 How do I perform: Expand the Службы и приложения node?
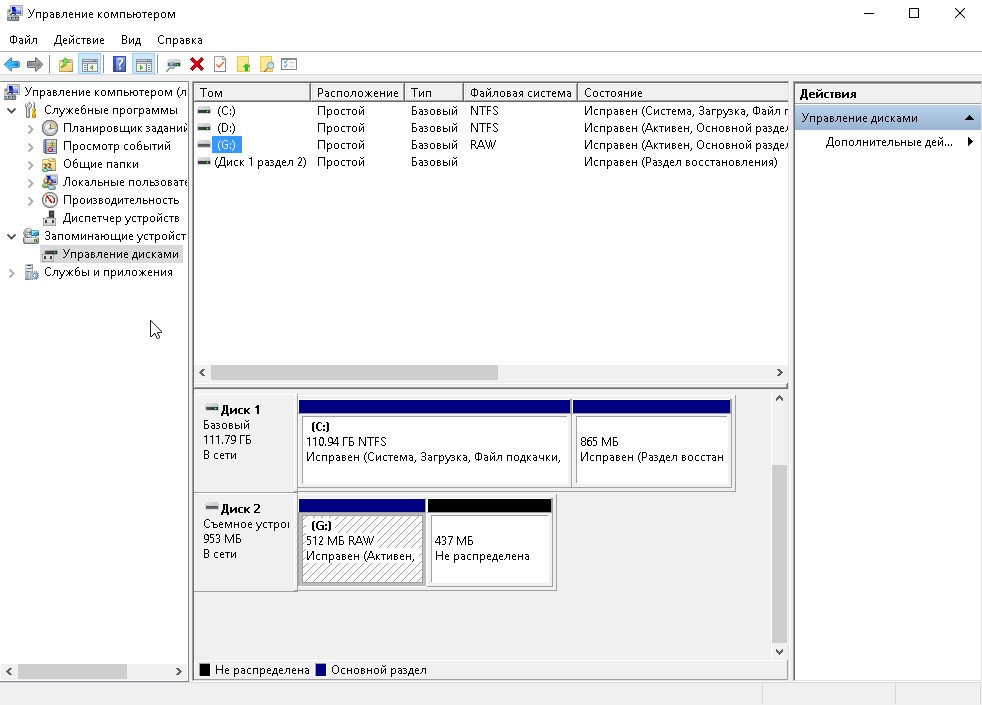click(12, 272)
